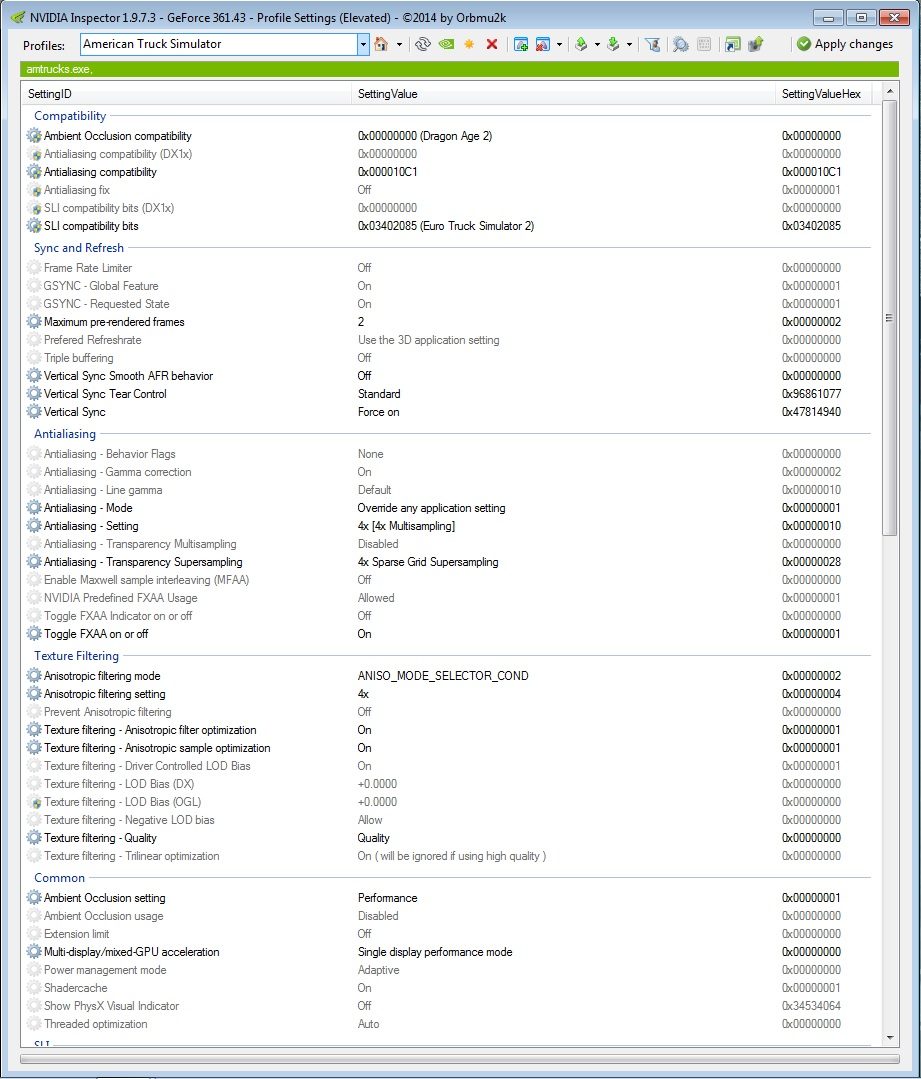Click the green NVIDIA logo toolbar icon
The image size is (921, 1079).
(x=446, y=44)
